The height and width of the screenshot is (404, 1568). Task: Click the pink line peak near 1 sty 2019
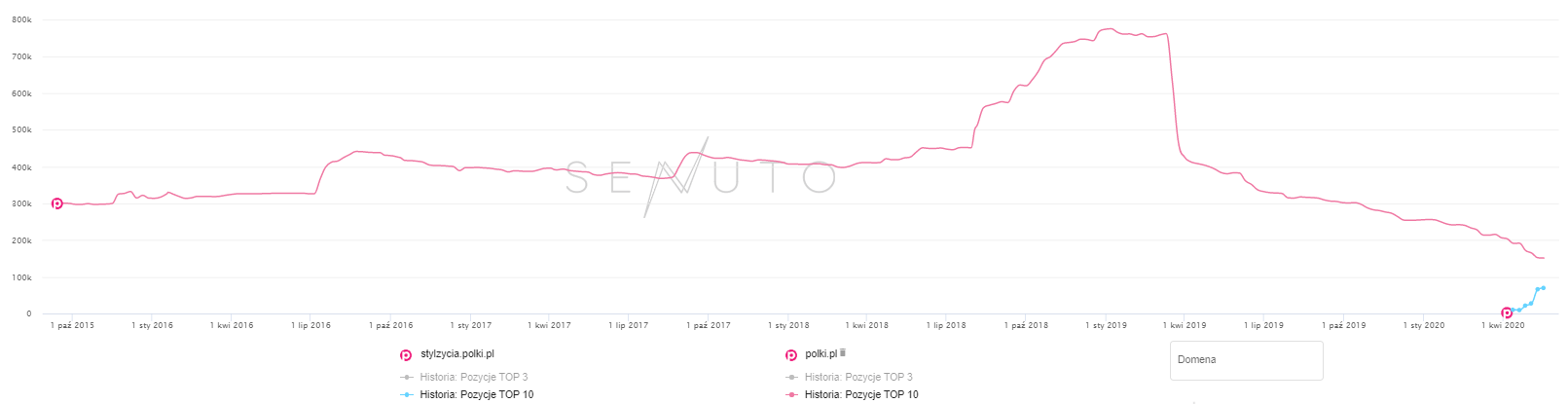tap(1110, 29)
